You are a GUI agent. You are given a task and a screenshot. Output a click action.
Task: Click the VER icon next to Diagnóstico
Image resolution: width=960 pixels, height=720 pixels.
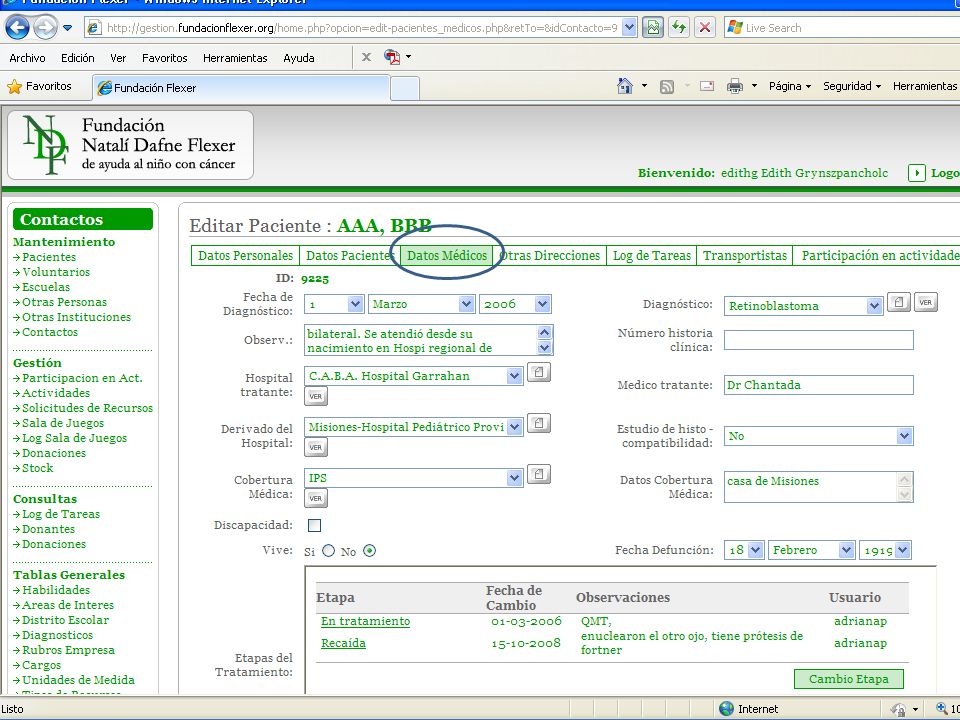pos(926,302)
